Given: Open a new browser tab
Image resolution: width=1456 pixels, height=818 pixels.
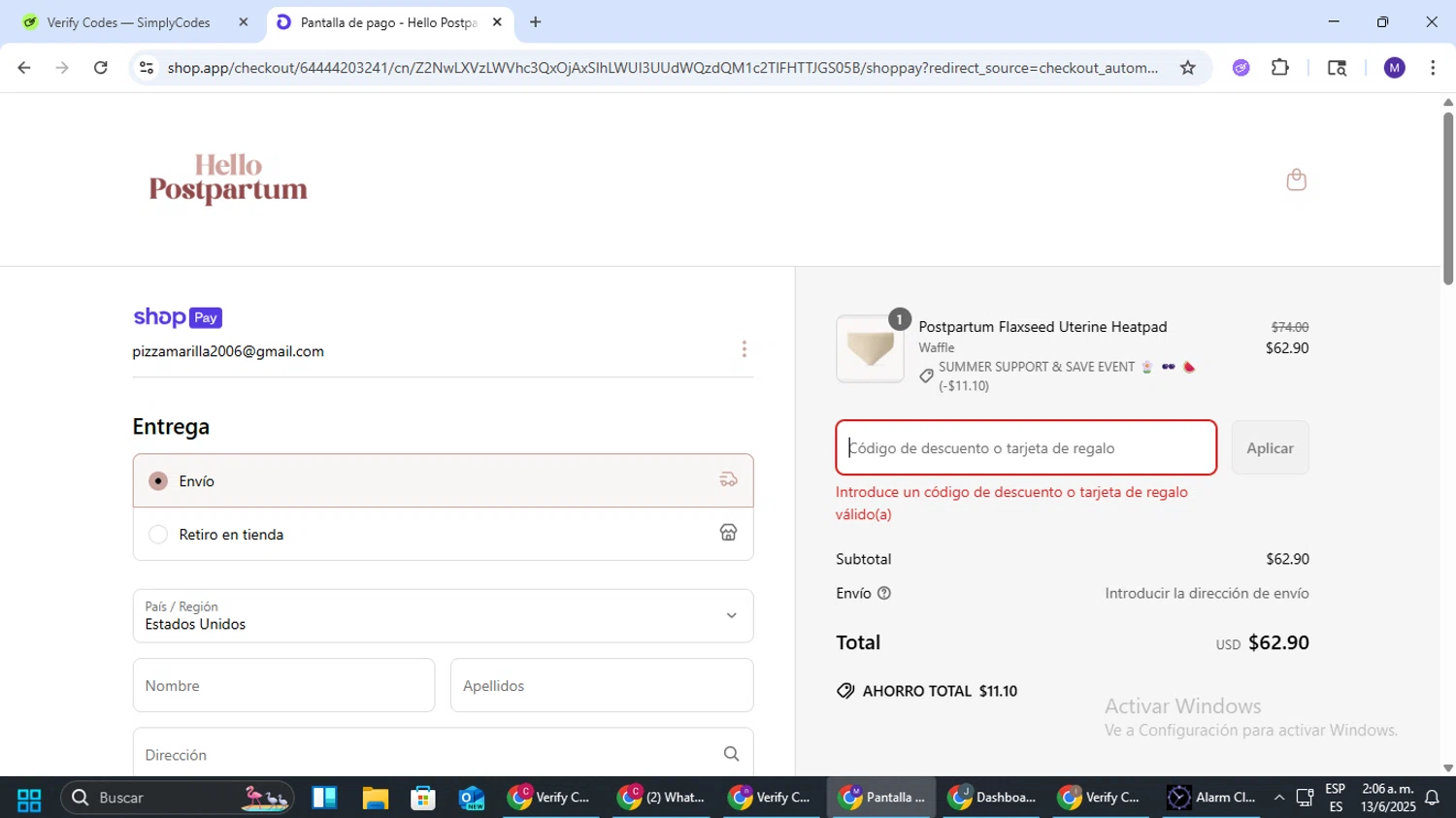Looking at the screenshot, I should click(x=535, y=22).
